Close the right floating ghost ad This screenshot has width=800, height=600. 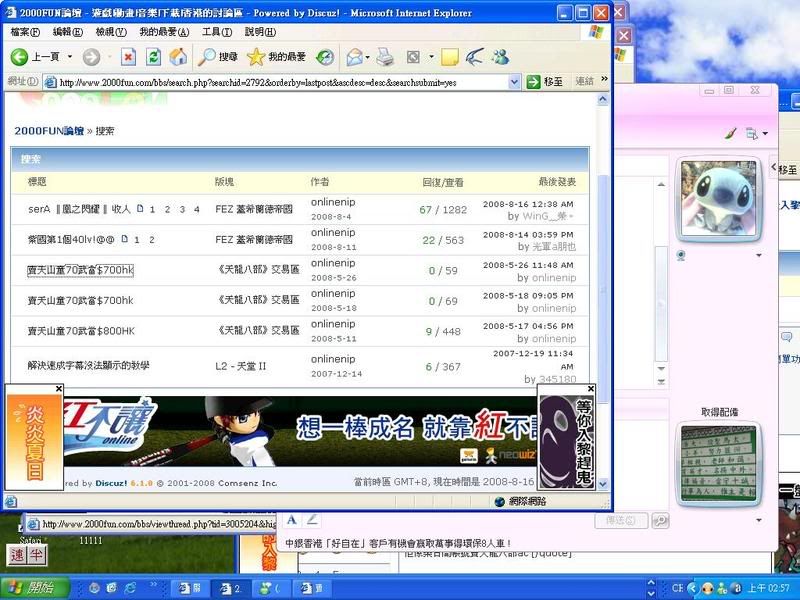(x=591, y=389)
